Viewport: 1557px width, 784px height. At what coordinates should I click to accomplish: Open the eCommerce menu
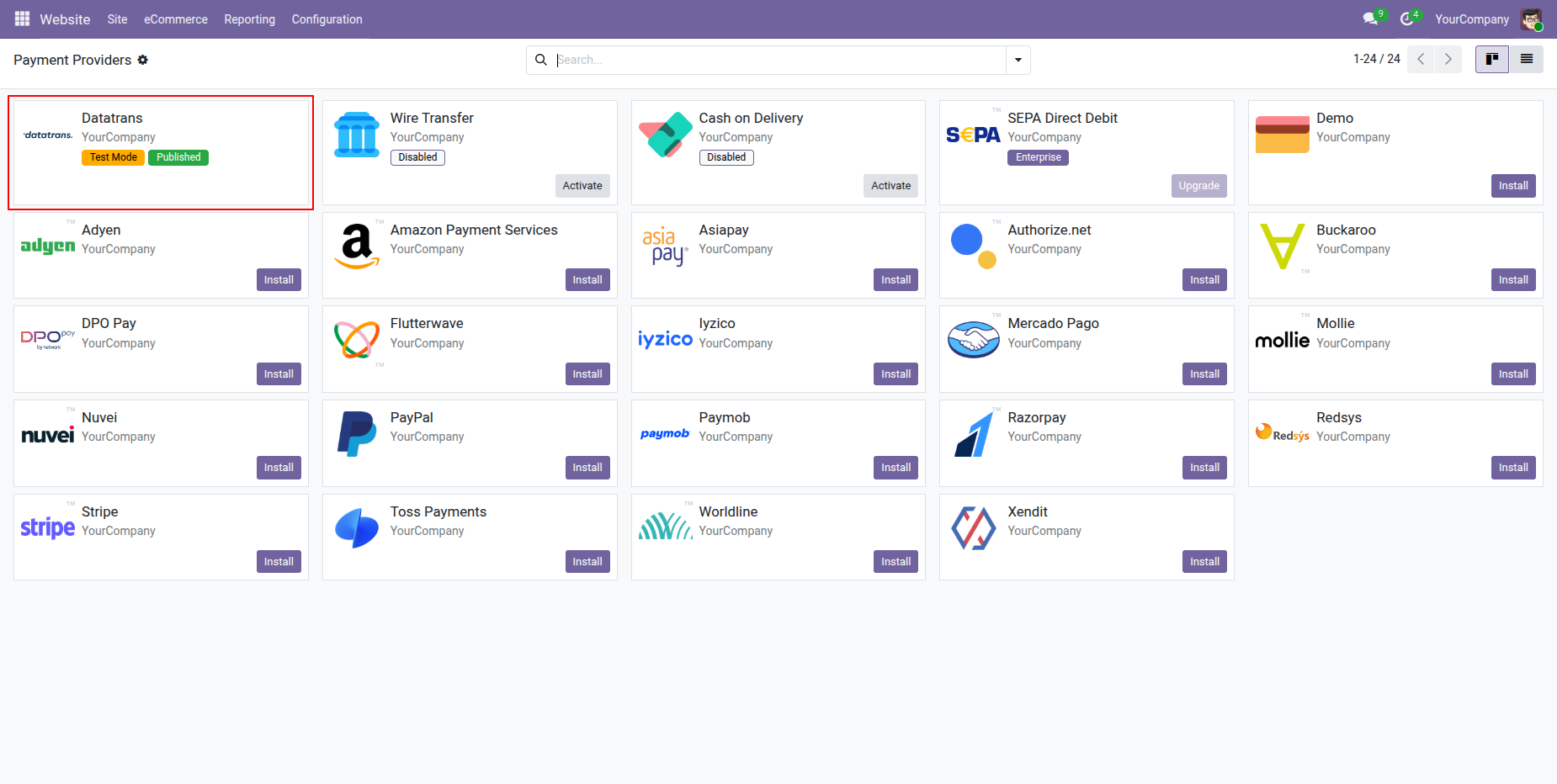tap(176, 19)
